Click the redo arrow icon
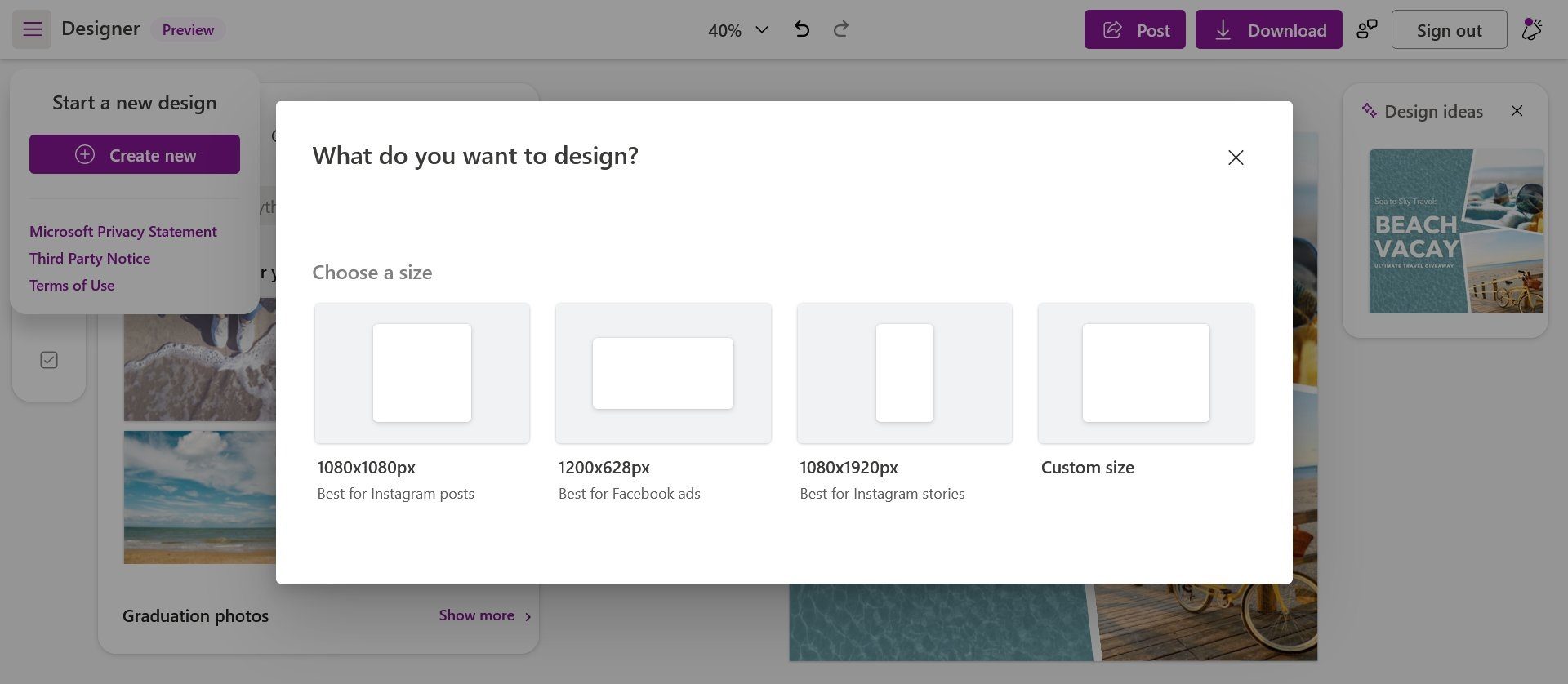Image resolution: width=1568 pixels, height=684 pixels. [840, 29]
